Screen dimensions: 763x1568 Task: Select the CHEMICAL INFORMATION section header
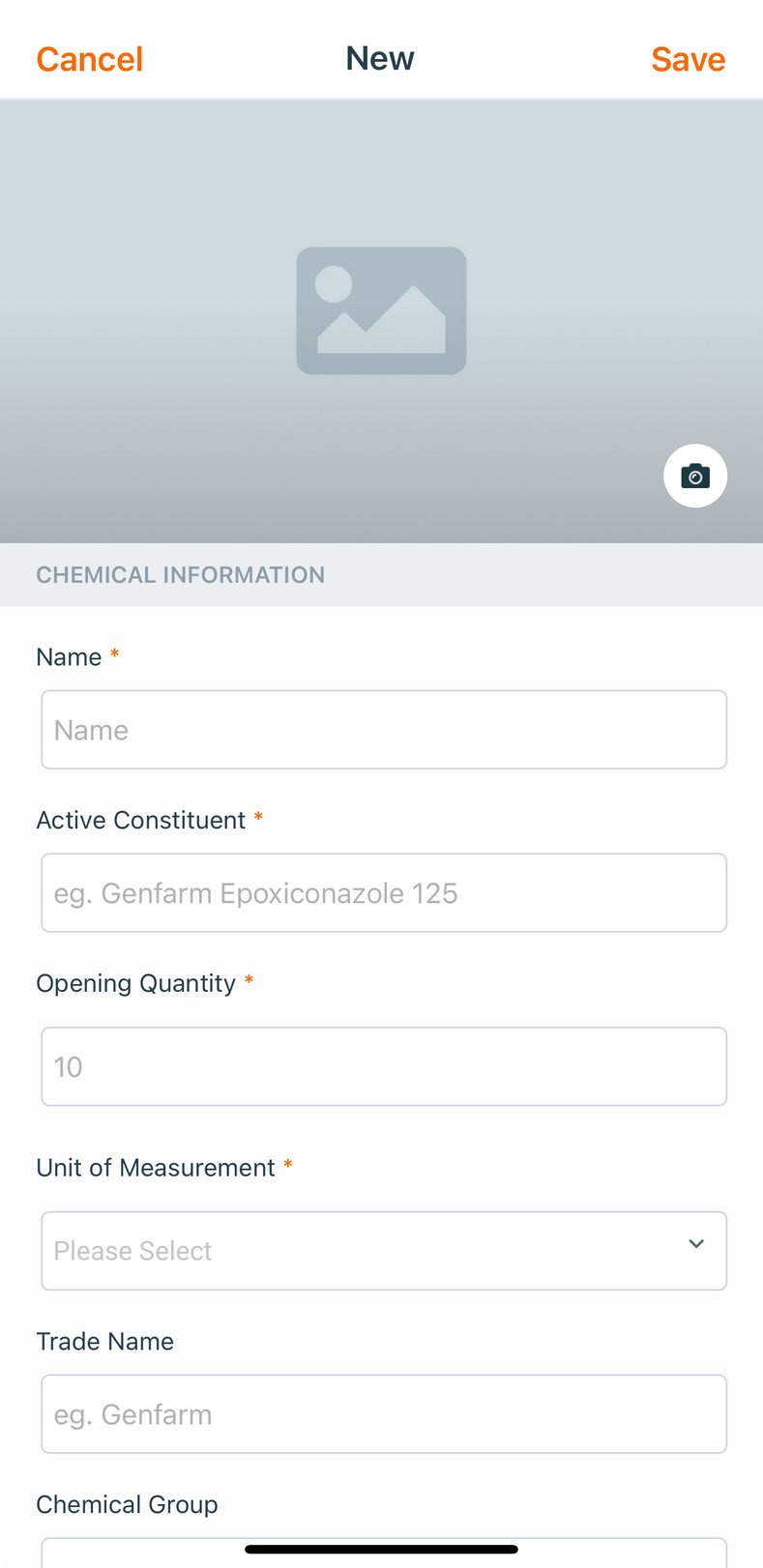click(x=180, y=574)
